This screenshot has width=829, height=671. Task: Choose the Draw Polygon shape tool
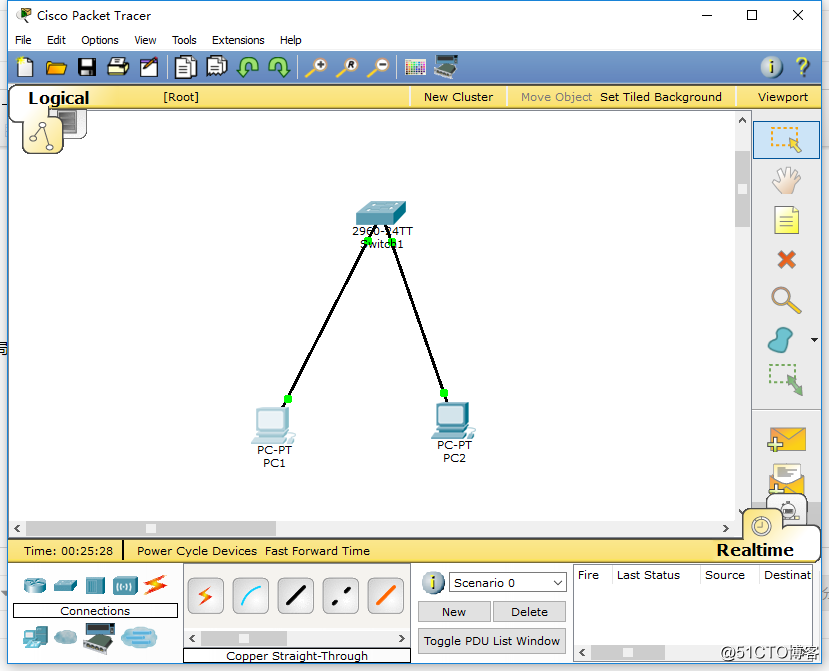(x=780, y=340)
